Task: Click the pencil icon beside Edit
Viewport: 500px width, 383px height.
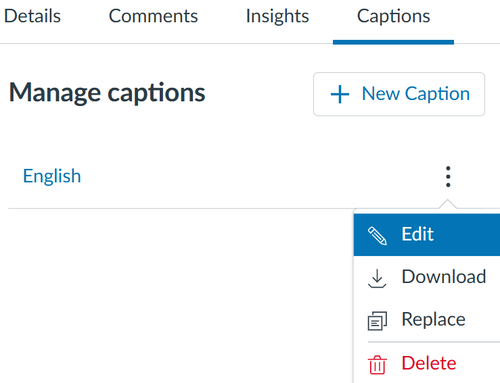Action: (x=377, y=236)
